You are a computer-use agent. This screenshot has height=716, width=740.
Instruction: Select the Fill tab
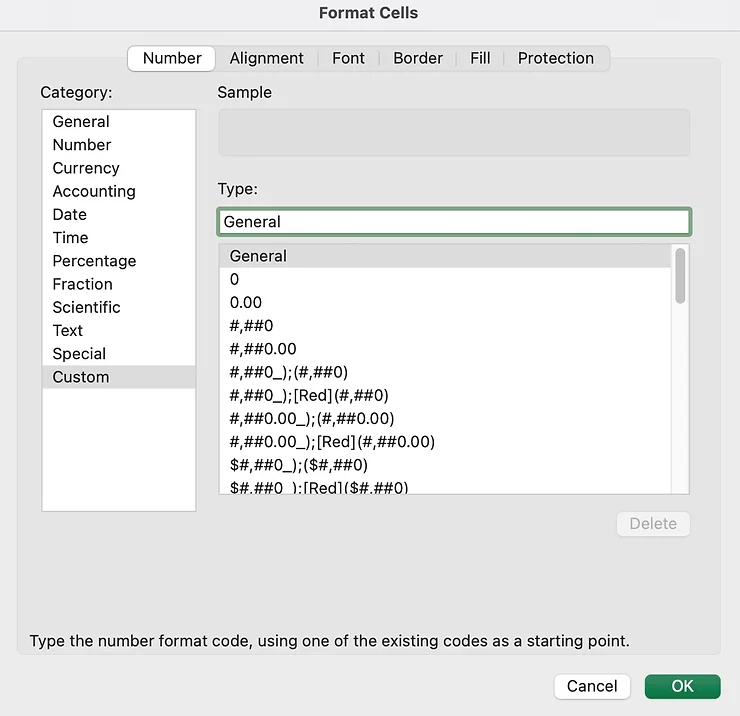click(480, 58)
